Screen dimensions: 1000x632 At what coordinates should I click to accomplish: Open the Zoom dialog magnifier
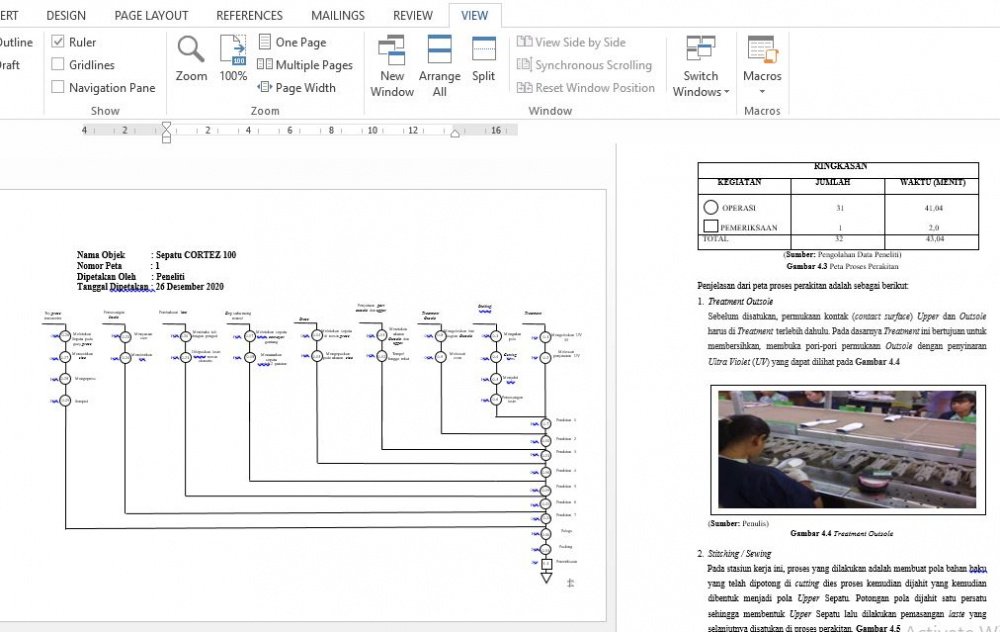click(x=191, y=59)
